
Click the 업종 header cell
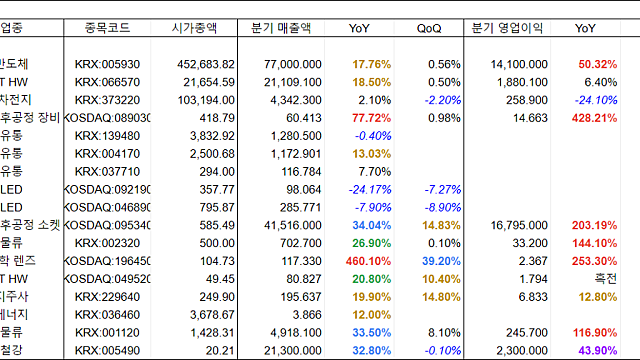click(11, 28)
